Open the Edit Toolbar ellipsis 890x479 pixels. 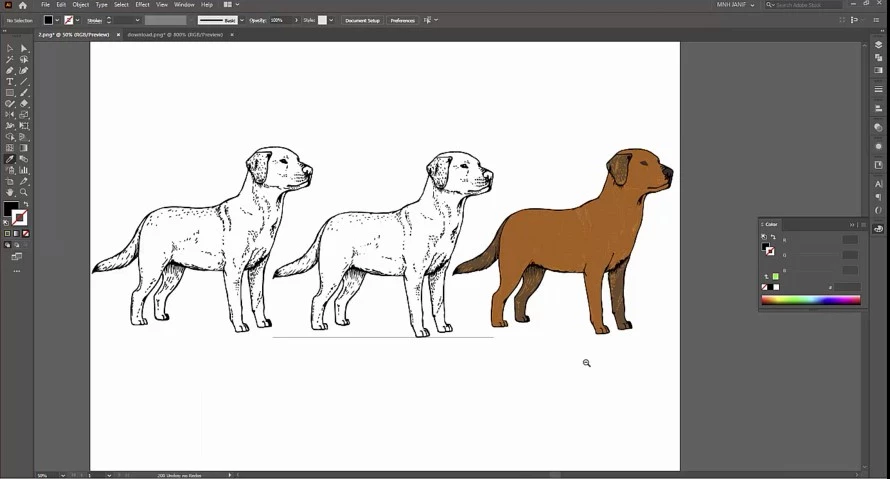16,271
